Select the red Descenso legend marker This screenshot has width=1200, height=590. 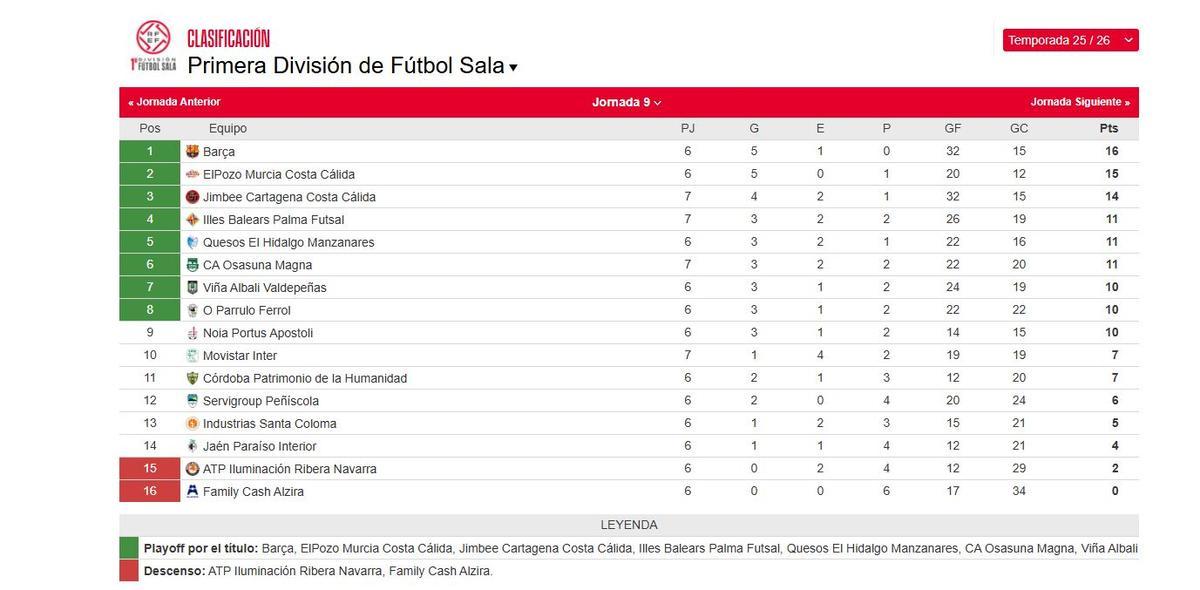(131, 570)
